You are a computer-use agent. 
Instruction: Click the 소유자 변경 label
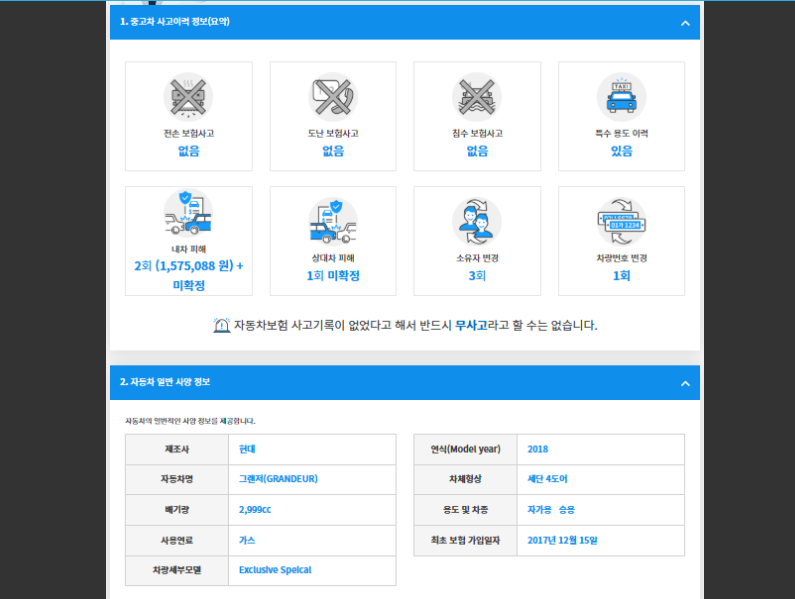point(477,258)
